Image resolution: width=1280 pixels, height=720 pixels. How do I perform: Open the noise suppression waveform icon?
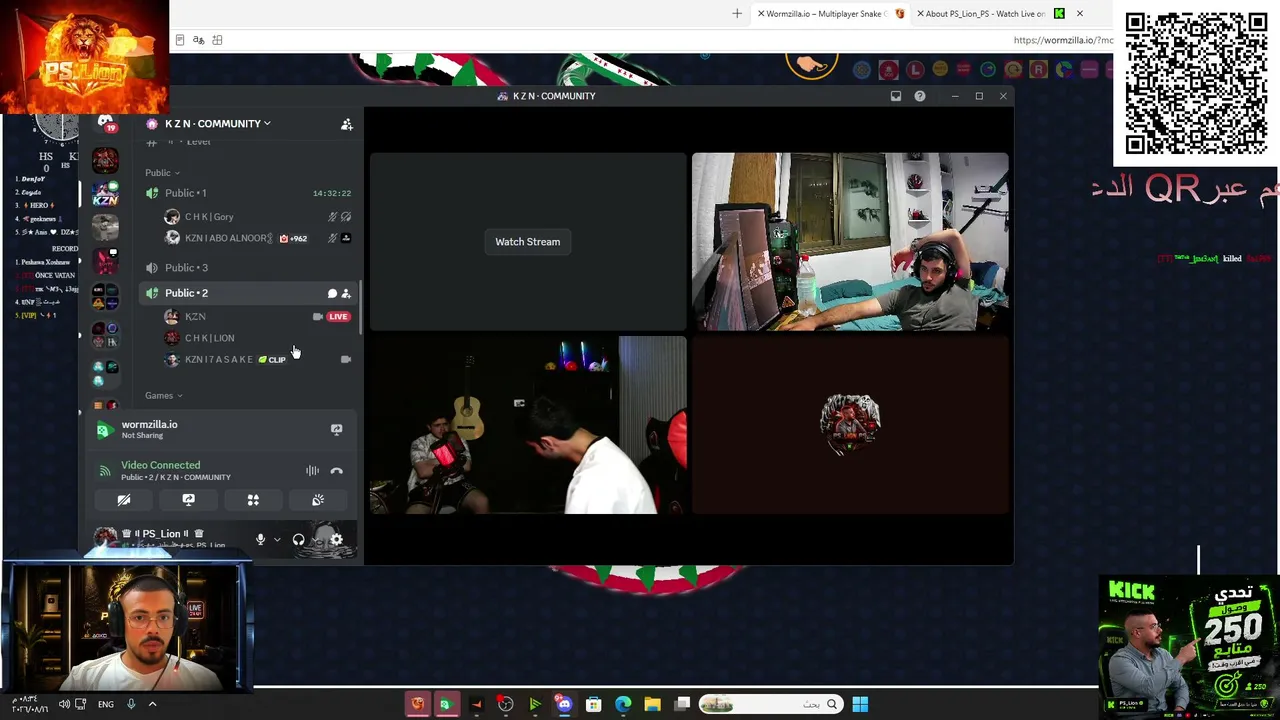coord(312,471)
